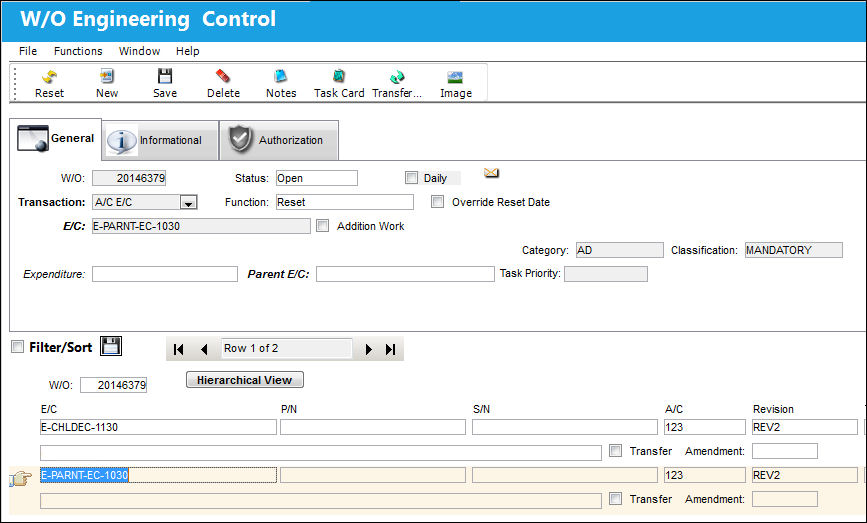Viewport: 867px width, 523px height.
Task: Select the E-CHLDEC-1130 E/C cell
Action: tap(158, 427)
